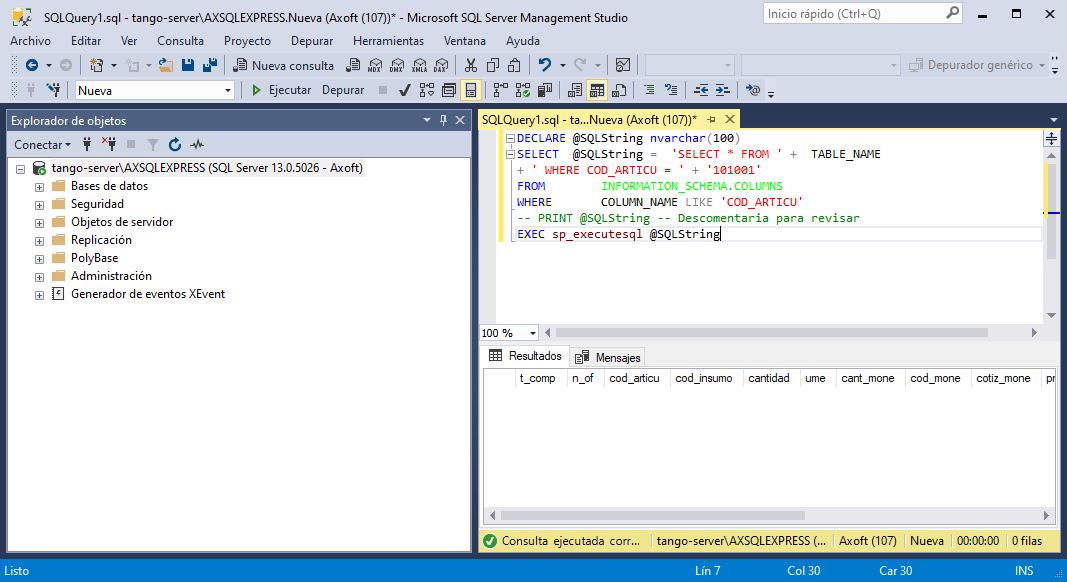1067x582 pixels.
Task: Display the estimated execution plan
Action: (x=427, y=90)
